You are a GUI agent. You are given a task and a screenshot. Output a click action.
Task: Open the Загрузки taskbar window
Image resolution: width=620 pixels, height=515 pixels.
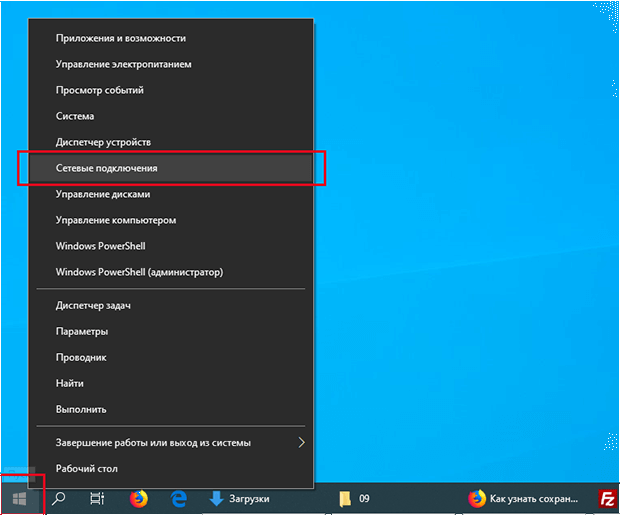click(239, 499)
